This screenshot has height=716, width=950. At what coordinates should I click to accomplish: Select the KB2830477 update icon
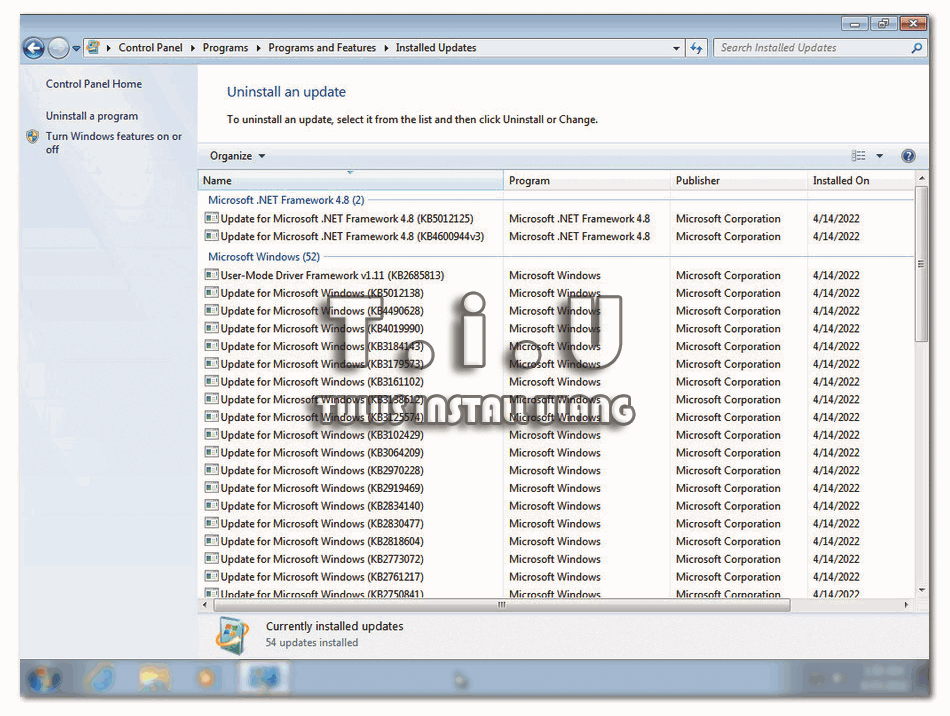[x=211, y=523]
